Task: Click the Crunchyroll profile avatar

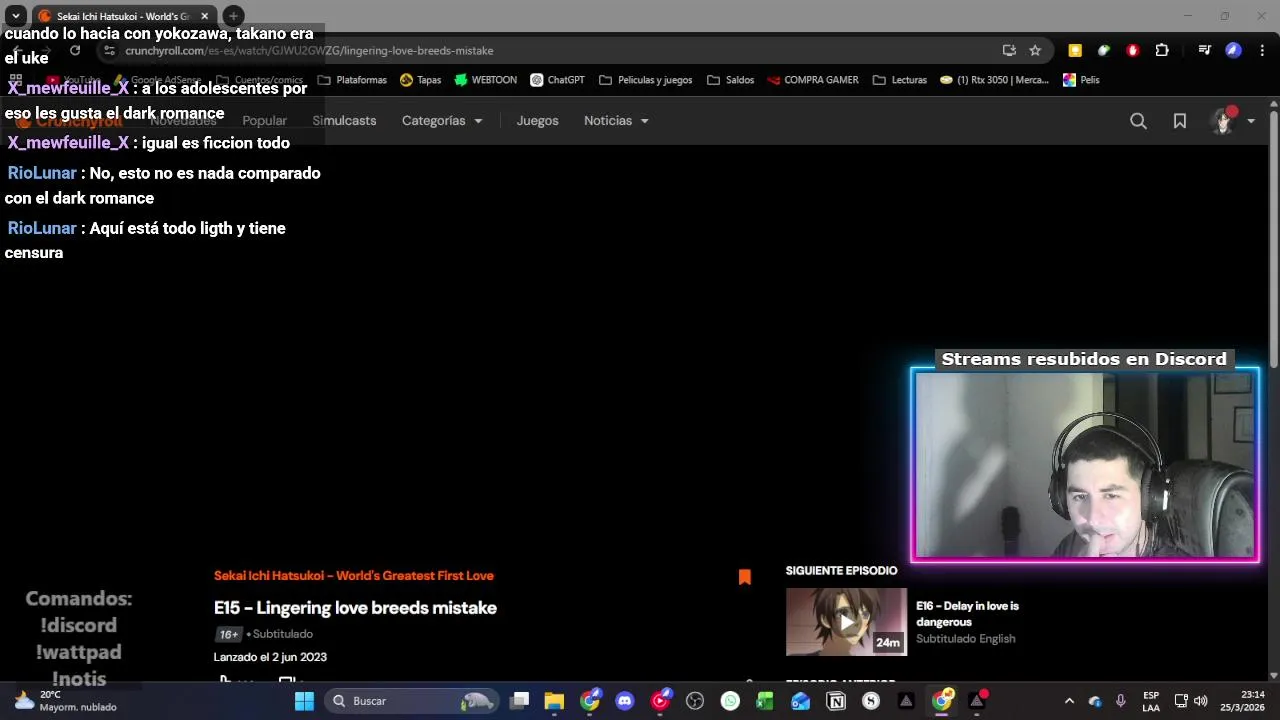Action: (1222, 121)
